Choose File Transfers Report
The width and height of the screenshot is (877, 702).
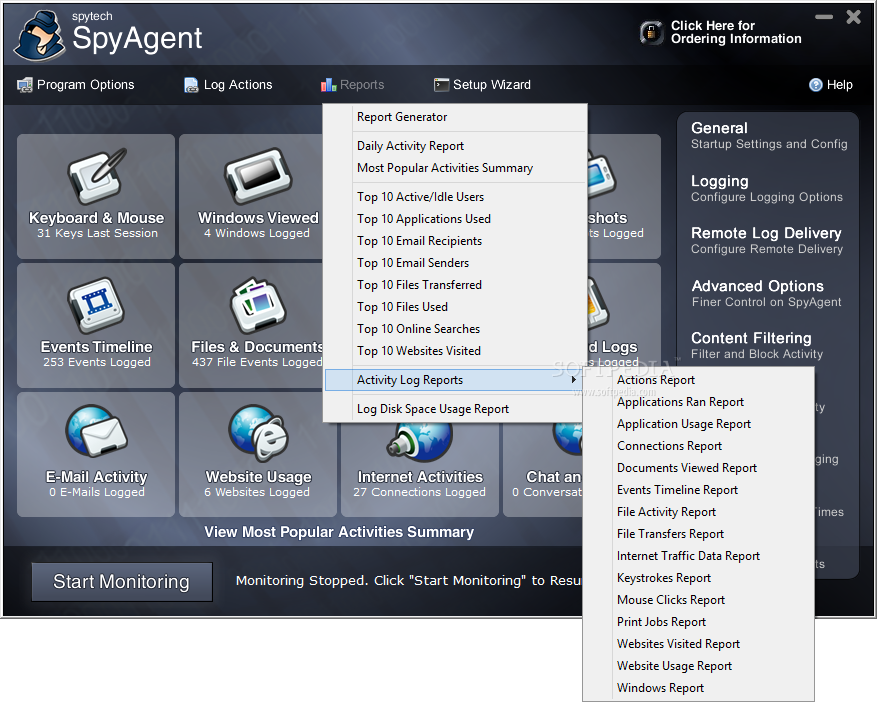[698, 534]
